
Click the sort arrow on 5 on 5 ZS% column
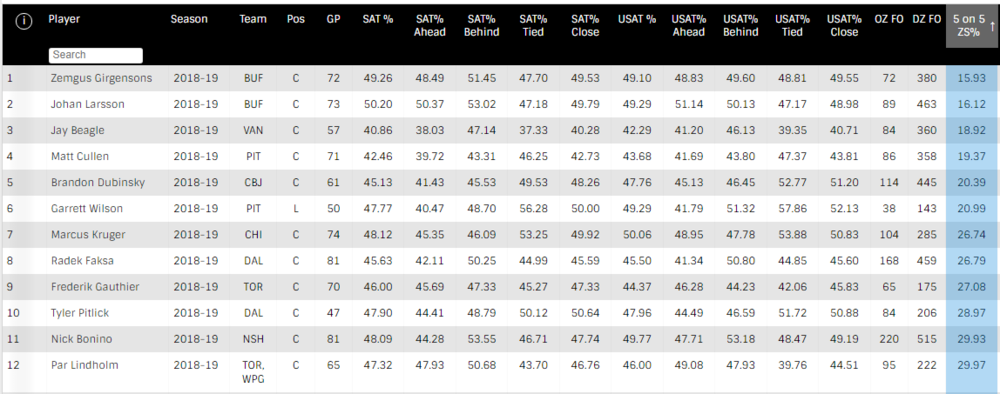(x=992, y=26)
